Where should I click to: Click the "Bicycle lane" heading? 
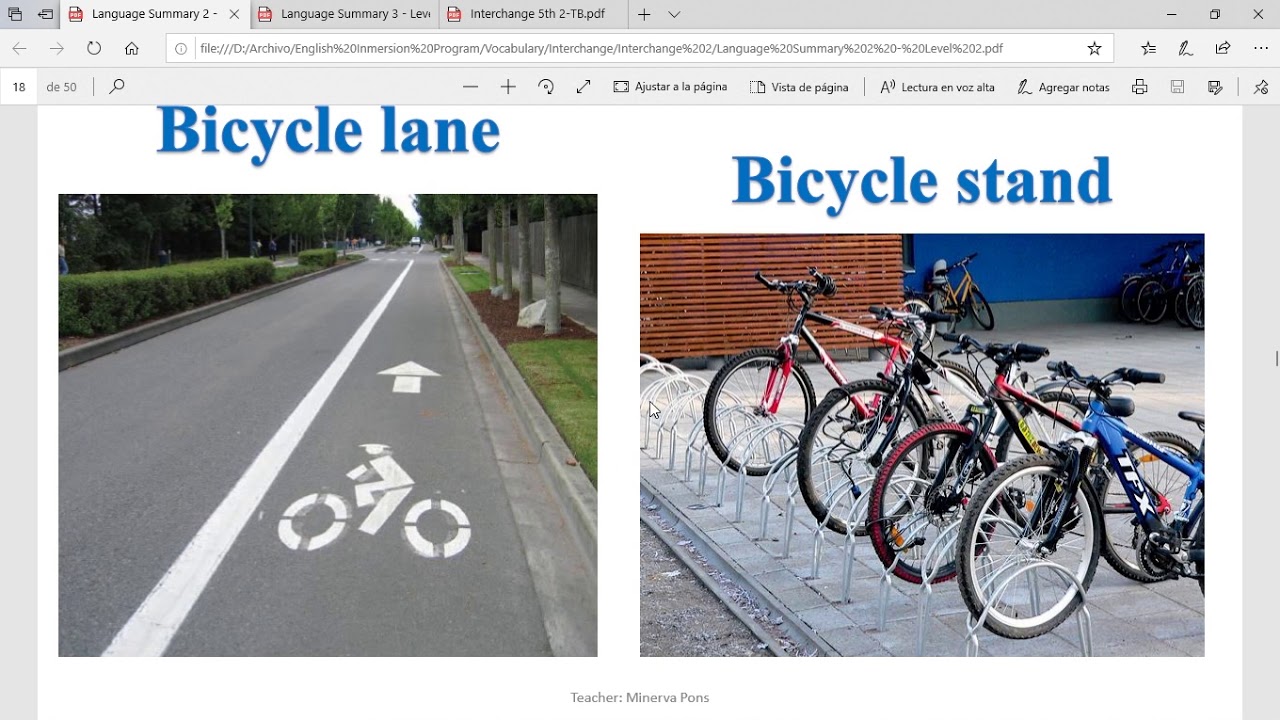point(328,133)
